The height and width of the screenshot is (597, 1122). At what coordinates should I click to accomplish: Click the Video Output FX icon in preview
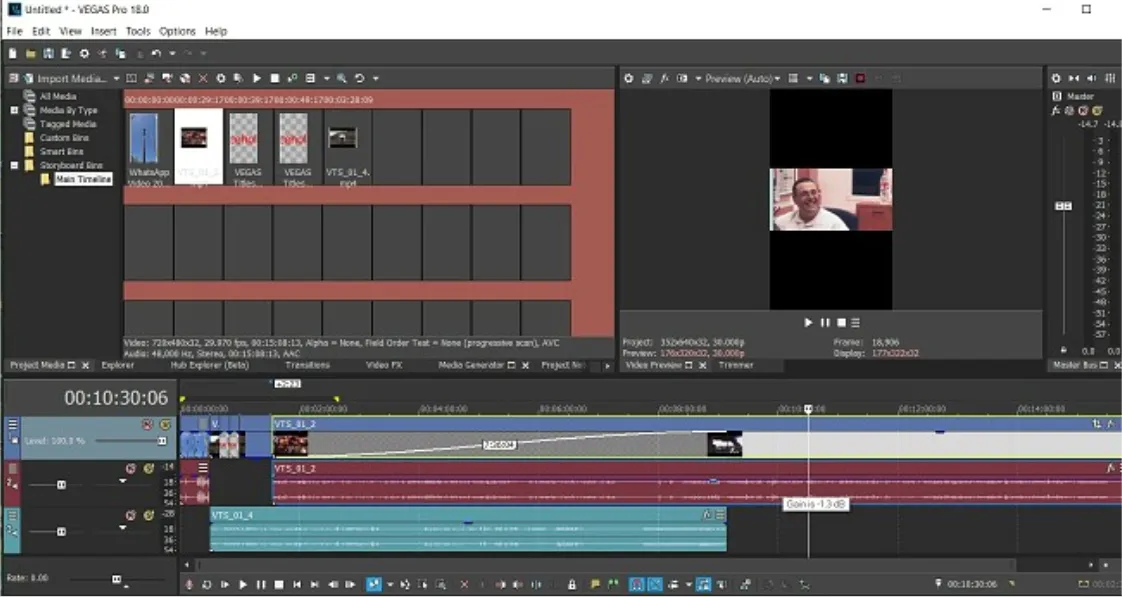664,78
